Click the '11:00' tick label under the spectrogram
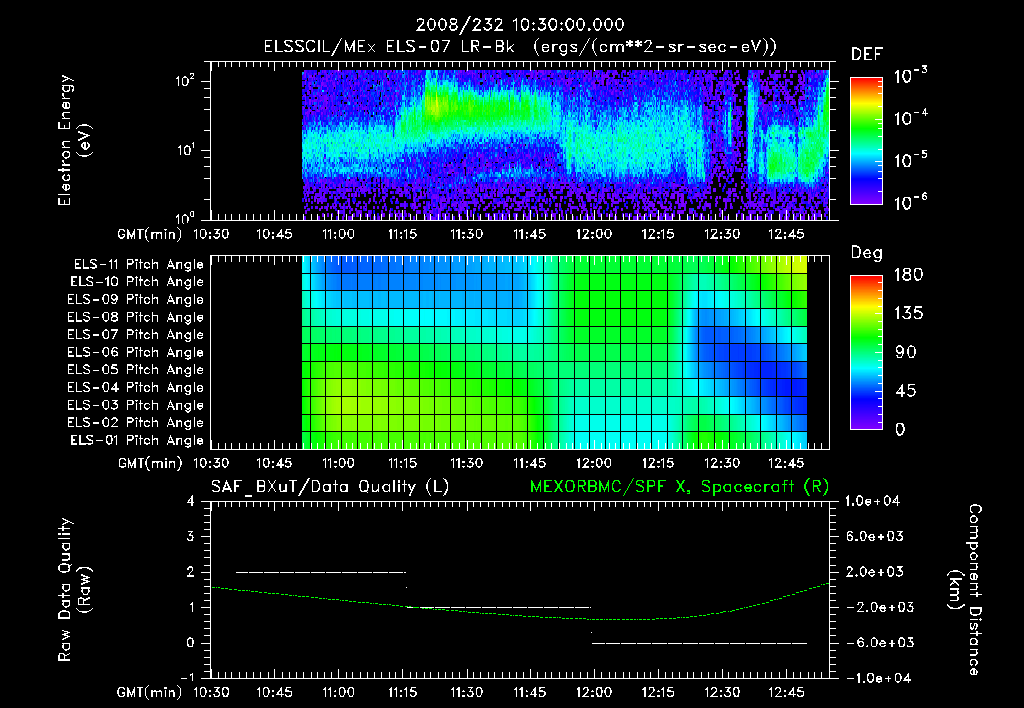The height and width of the screenshot is (708, 1024). point(338,234)
